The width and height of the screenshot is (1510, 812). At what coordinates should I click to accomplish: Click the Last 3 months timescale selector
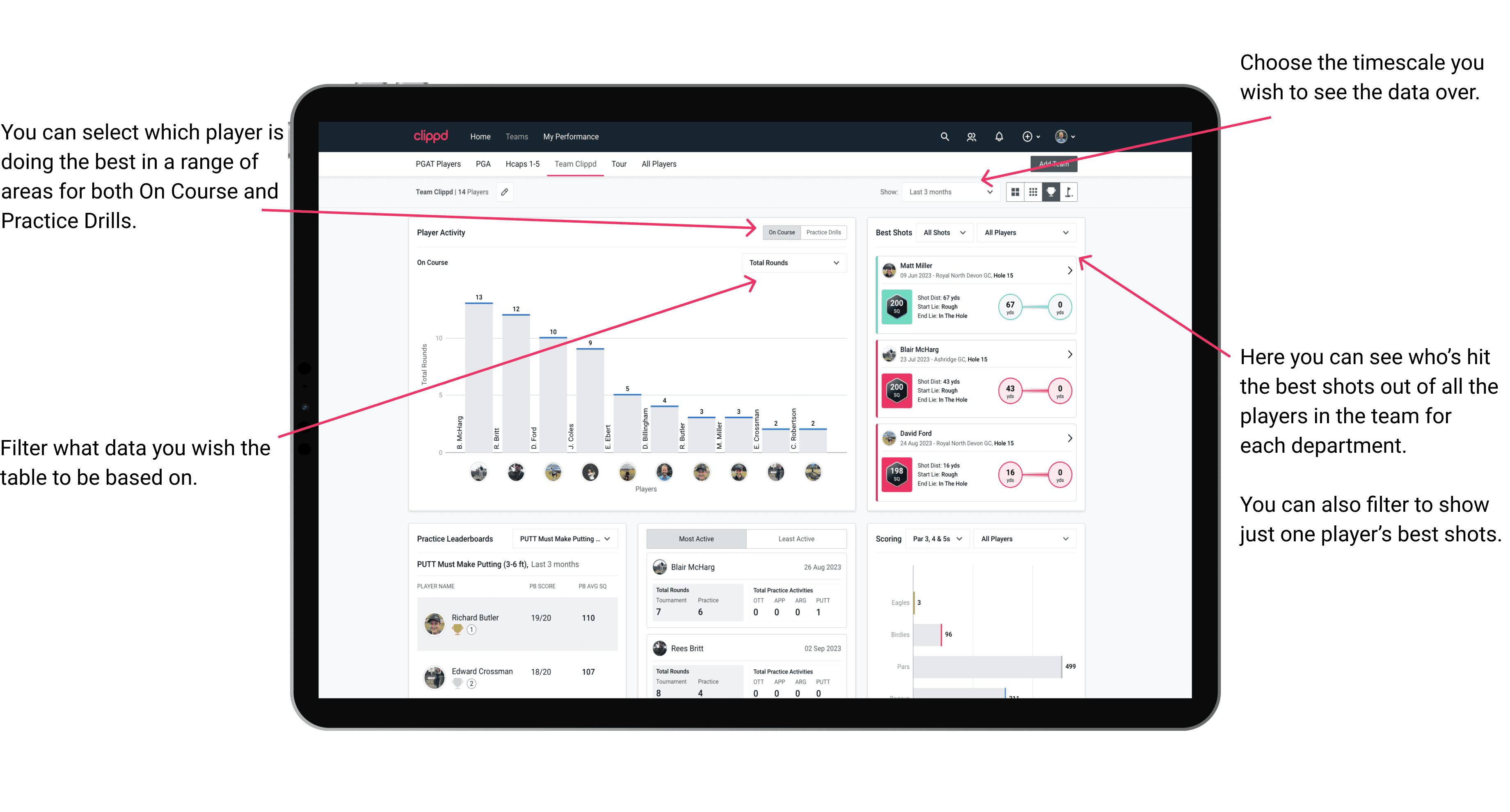click(955, 192)
